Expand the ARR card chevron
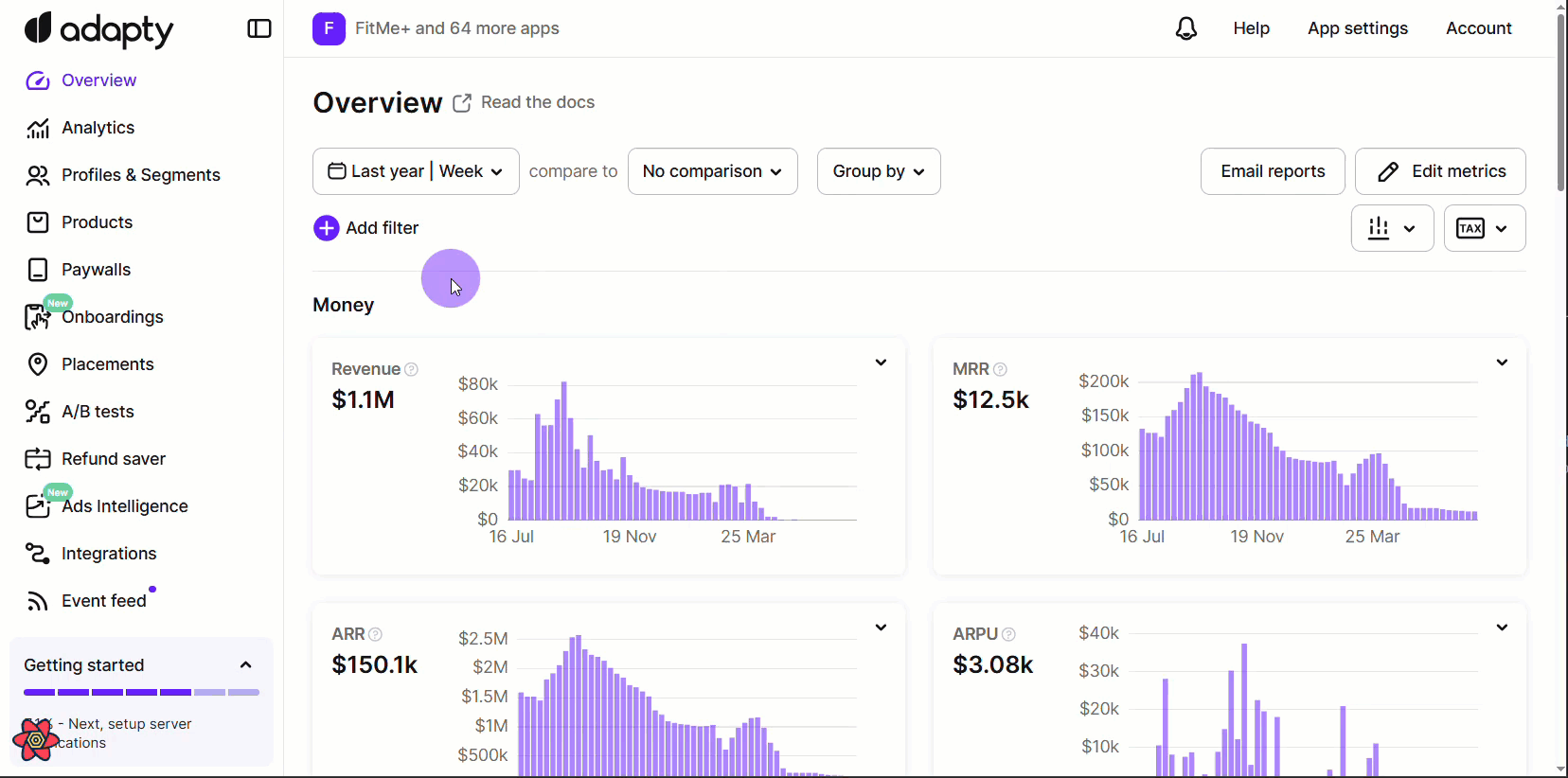 [881, 628]
